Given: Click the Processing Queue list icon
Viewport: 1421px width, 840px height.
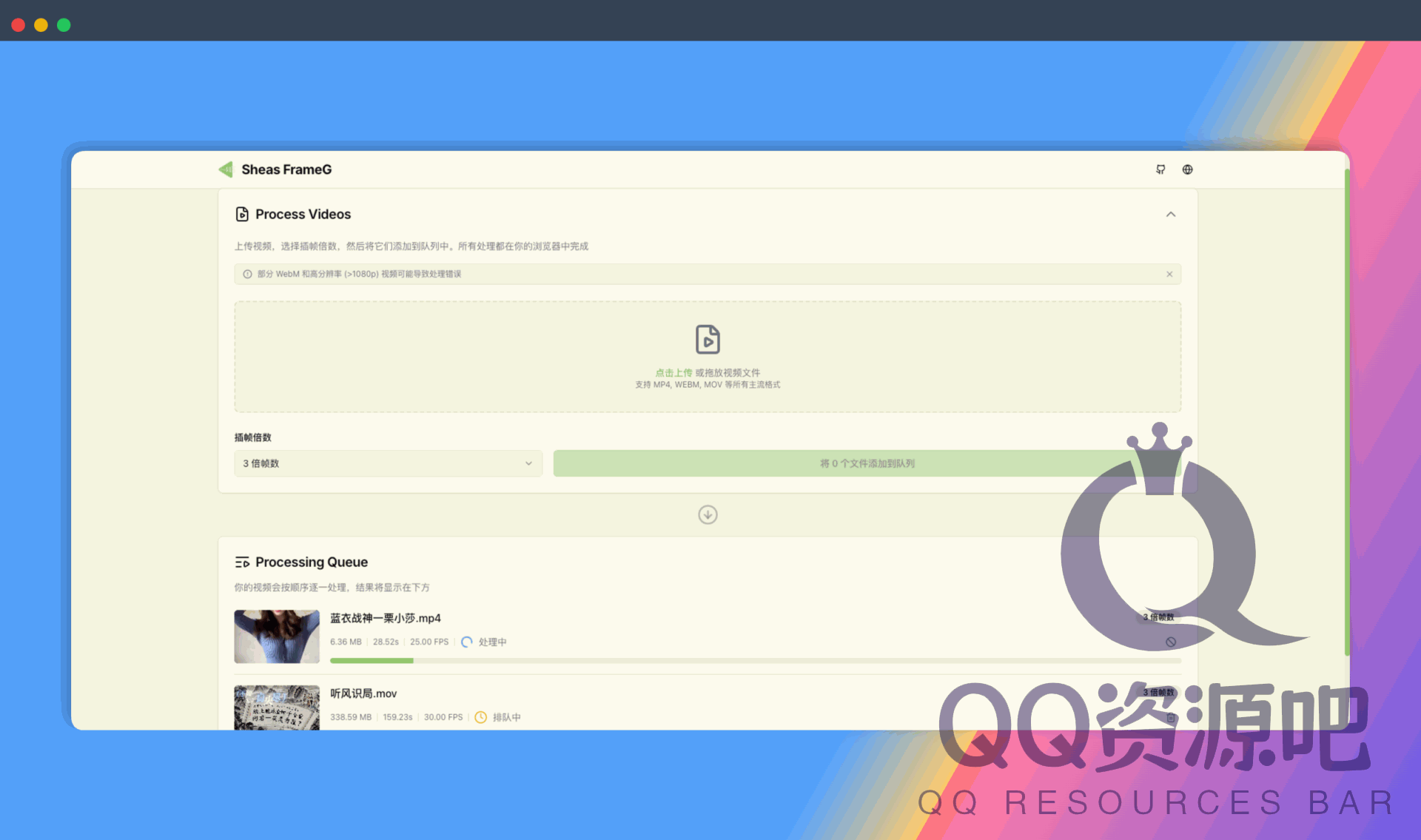Looking at the screenshot, I should click(x=242, y=562).
